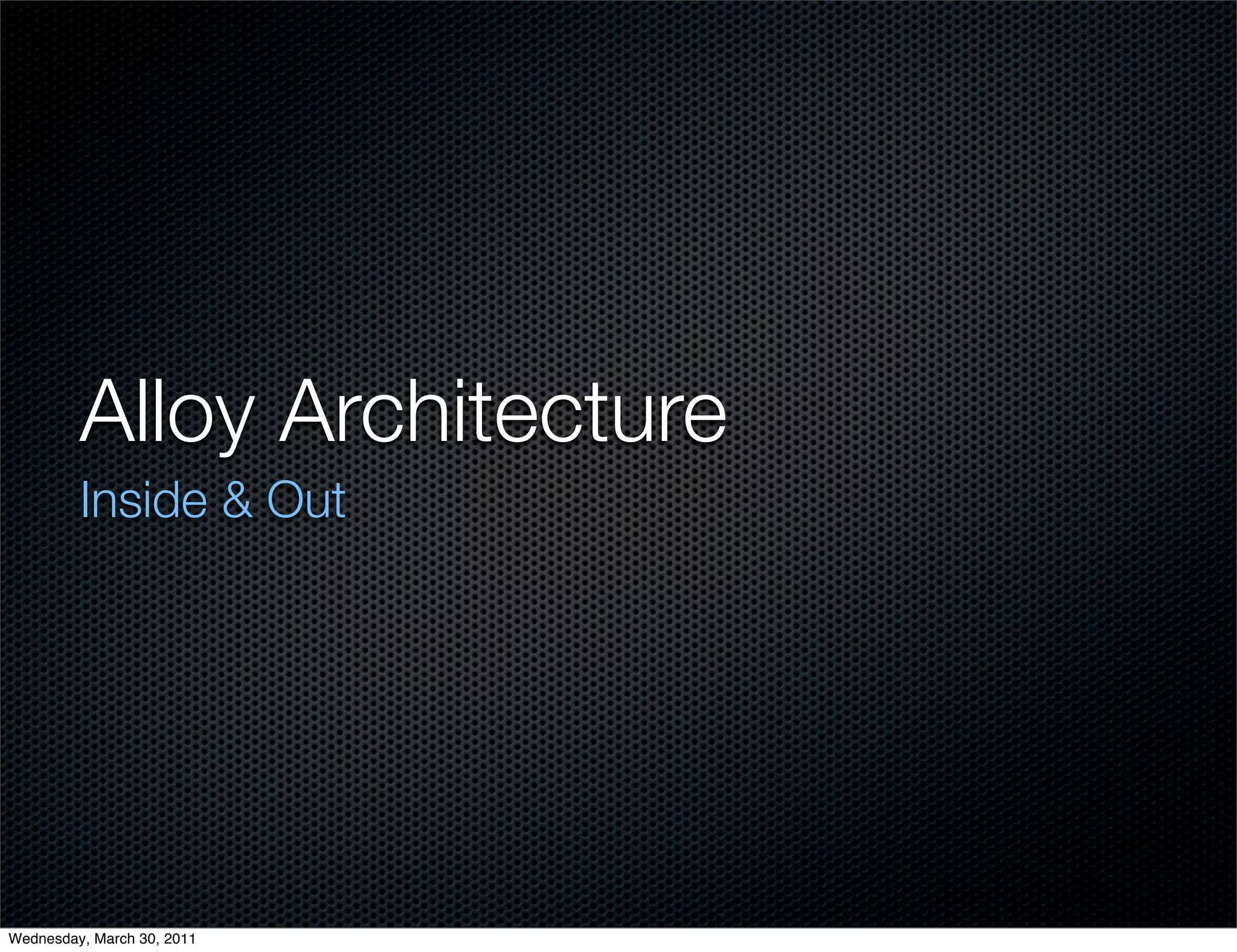Click "Wednesday" in the footer date

click(48, 939)
